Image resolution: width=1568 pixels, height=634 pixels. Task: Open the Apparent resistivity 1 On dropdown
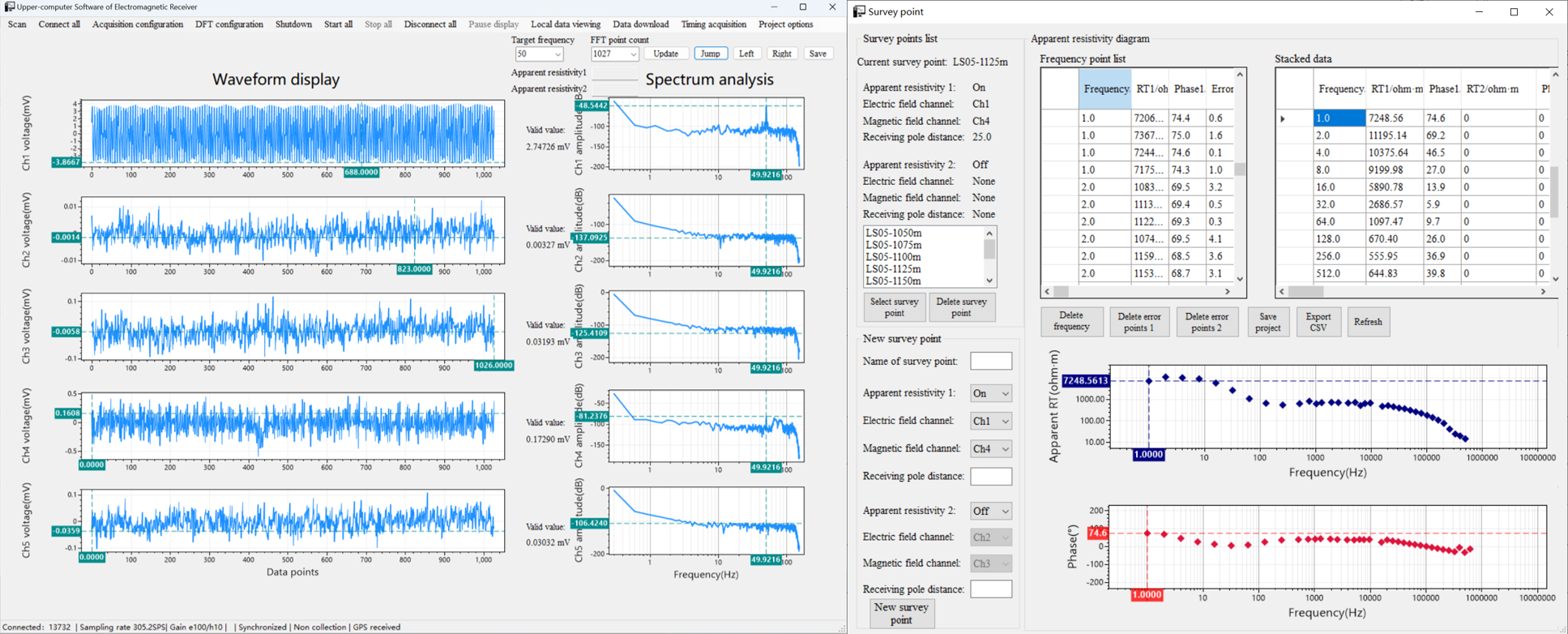tap(1005, 393)
